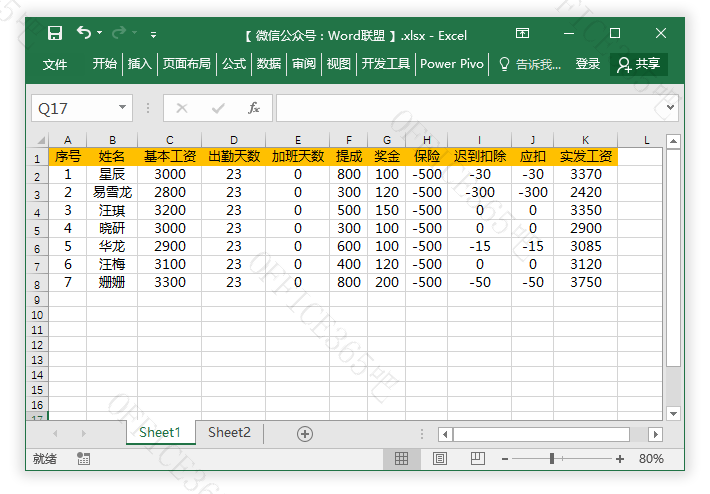Click the Select All corner triangle
710x494 pixels.
pos(40,140)
